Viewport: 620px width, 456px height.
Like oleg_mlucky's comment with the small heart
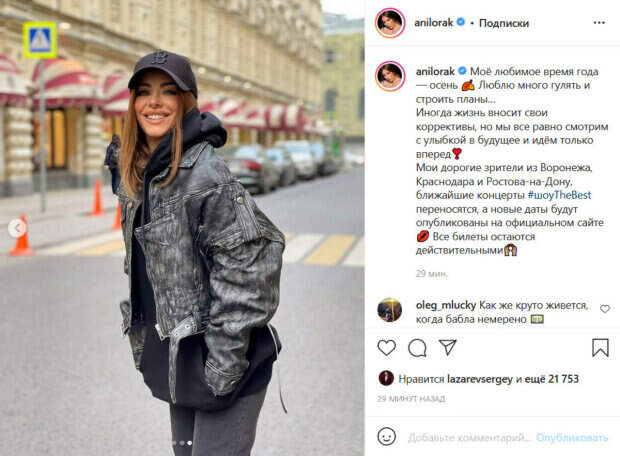tap(605, 309)
